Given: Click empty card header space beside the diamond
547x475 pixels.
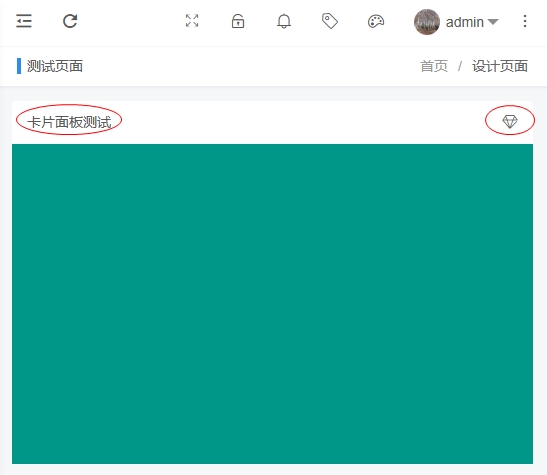Looking at the screenshot, I should click(x=304, y=122).
